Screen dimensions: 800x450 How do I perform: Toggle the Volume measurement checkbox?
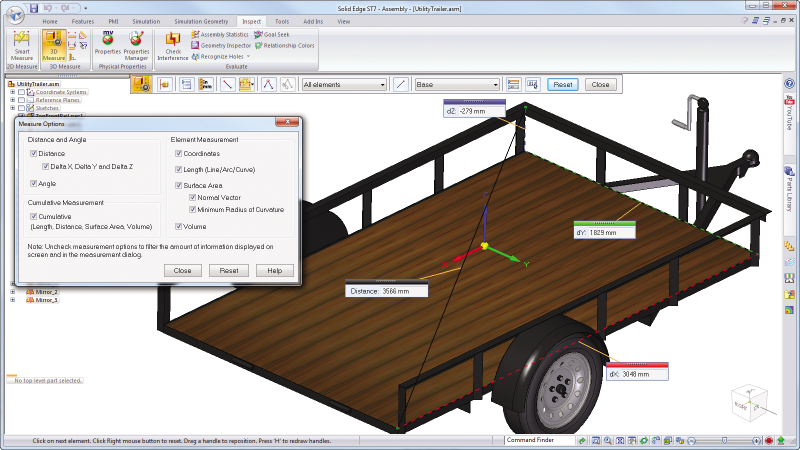tap(179, 227)
